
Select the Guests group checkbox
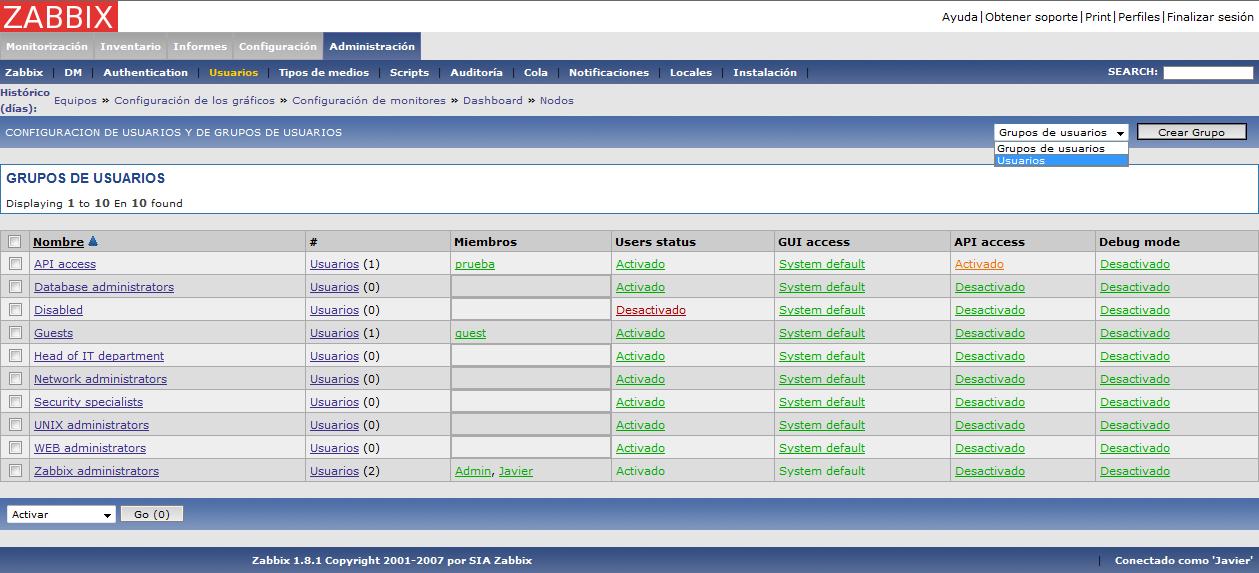pos(15,333)
